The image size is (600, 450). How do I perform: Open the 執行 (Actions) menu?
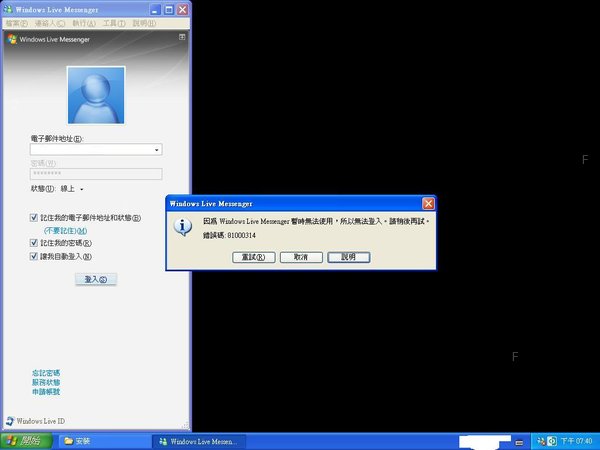[x=84, y=23]
